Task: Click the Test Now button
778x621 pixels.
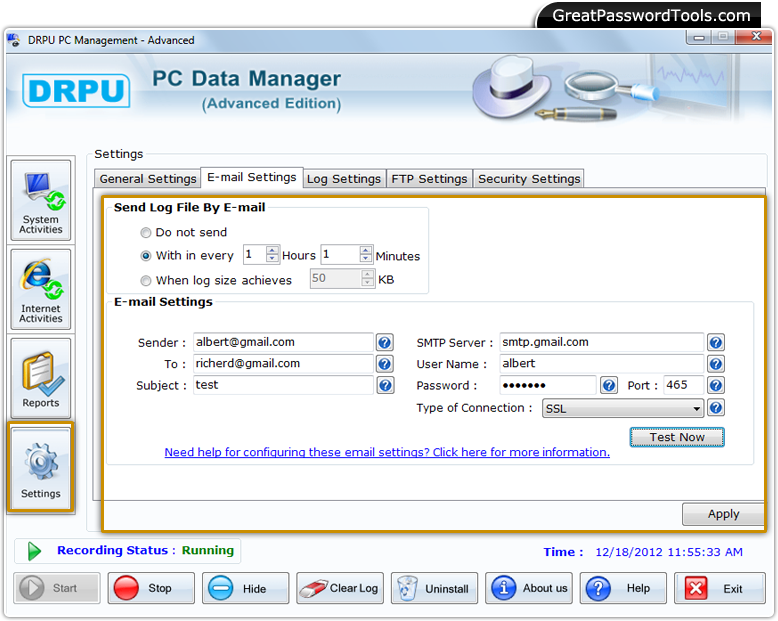Action: (677, 437)
